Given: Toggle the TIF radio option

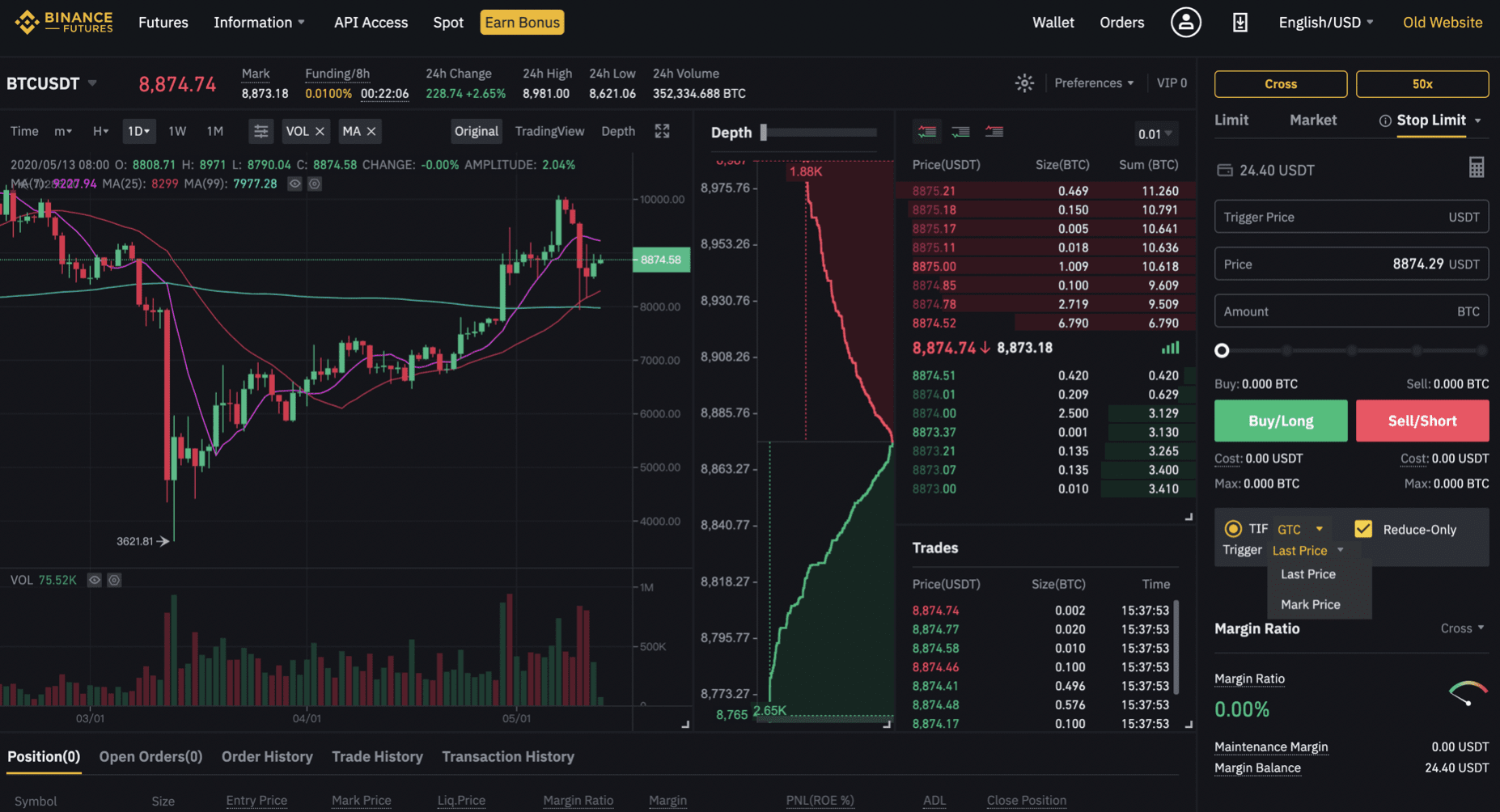Looking at the screenshot, I should click(1233, 529).
